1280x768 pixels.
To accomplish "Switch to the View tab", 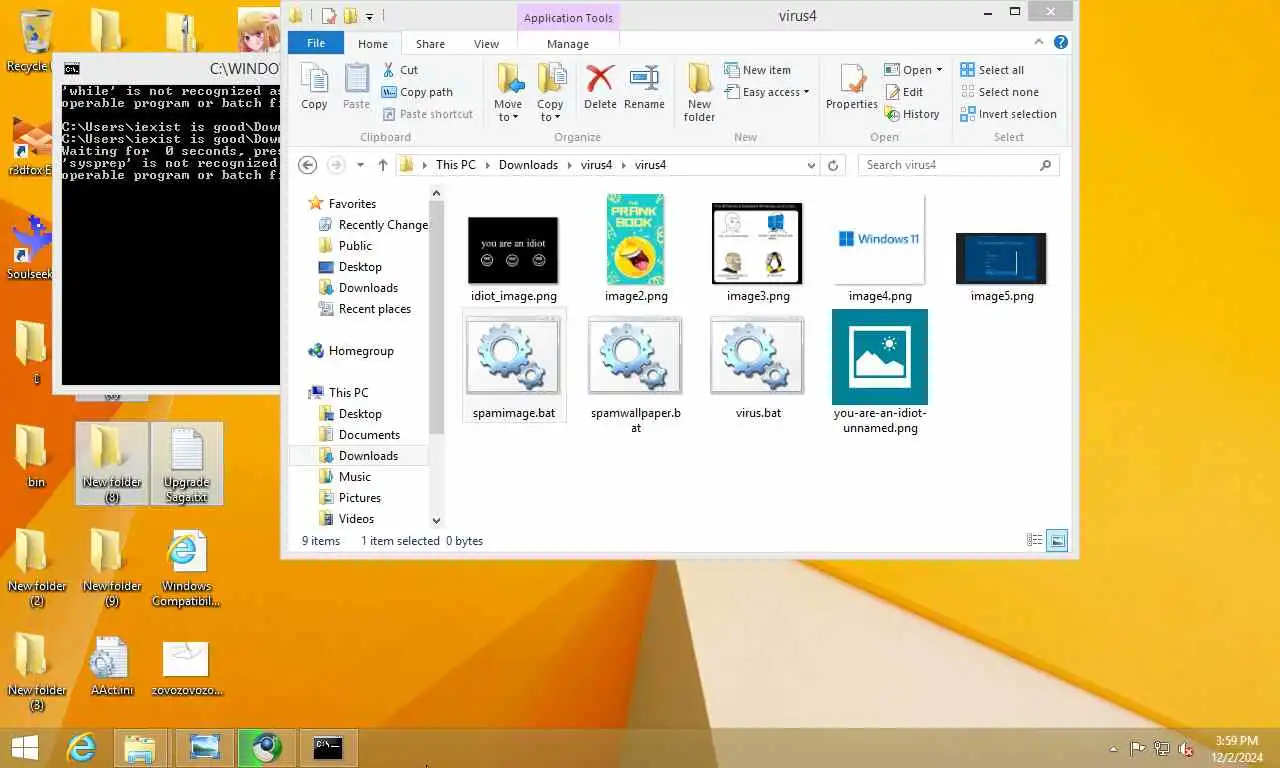I will click(486, 44).
